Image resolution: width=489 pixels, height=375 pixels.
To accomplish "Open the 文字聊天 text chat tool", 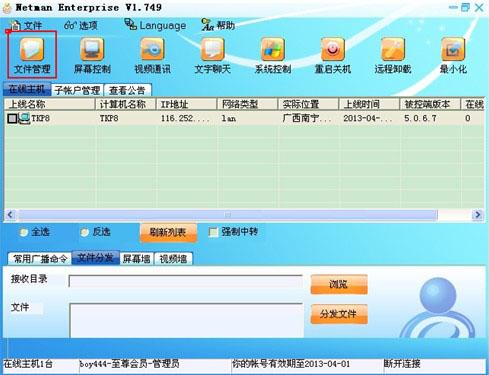I will click(x=213, y=55).
